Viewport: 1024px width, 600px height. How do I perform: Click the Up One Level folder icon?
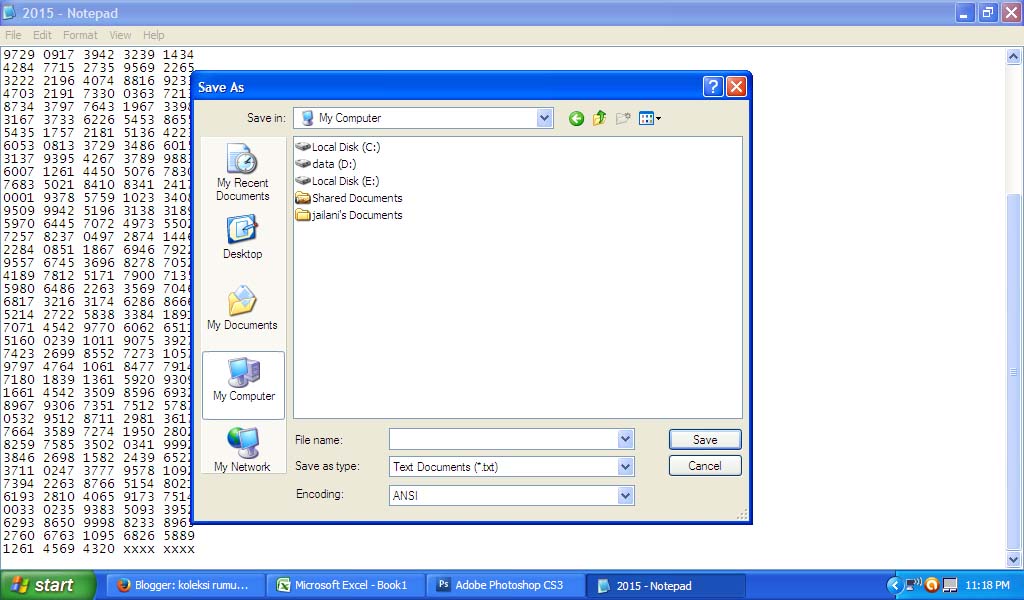600,118
